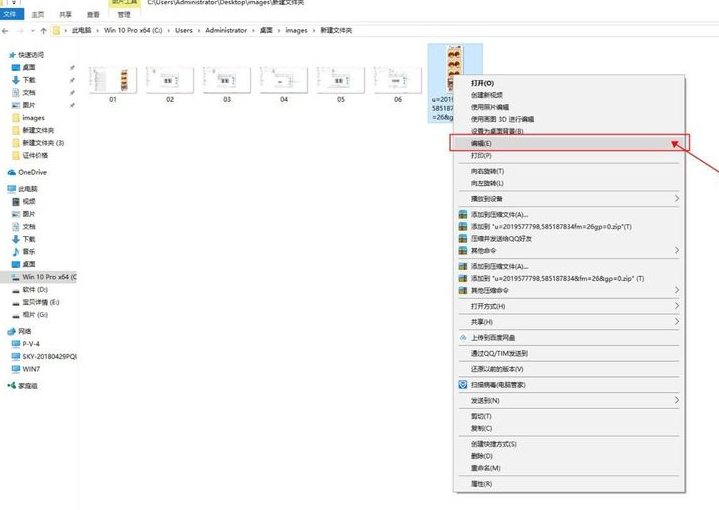Expand the 播放到设备 submenu arrow

pyautogui.click(x=676, y=199)
